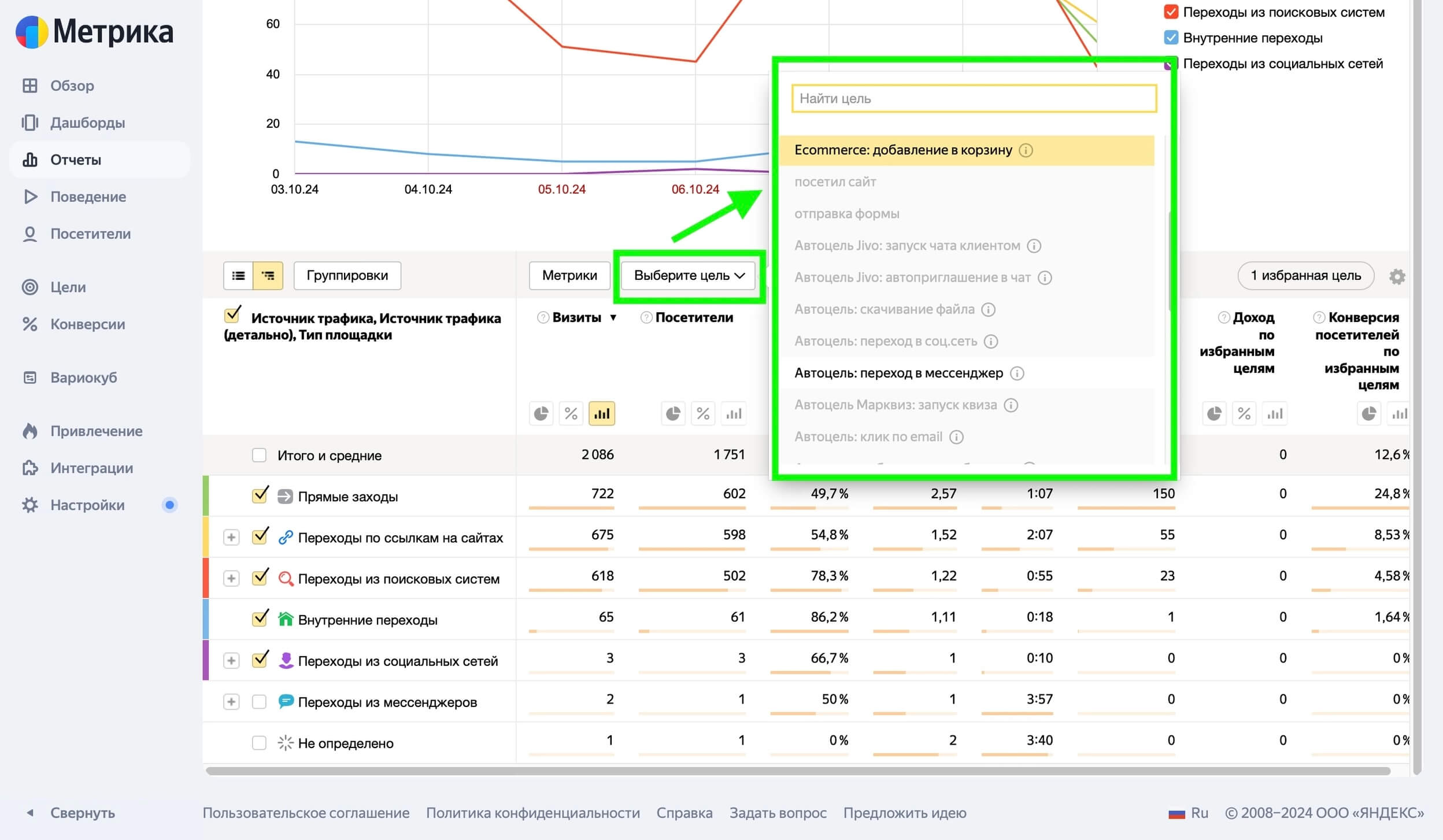Expand Переходы по ссылкам на сайтах row

tap(231, 537)
